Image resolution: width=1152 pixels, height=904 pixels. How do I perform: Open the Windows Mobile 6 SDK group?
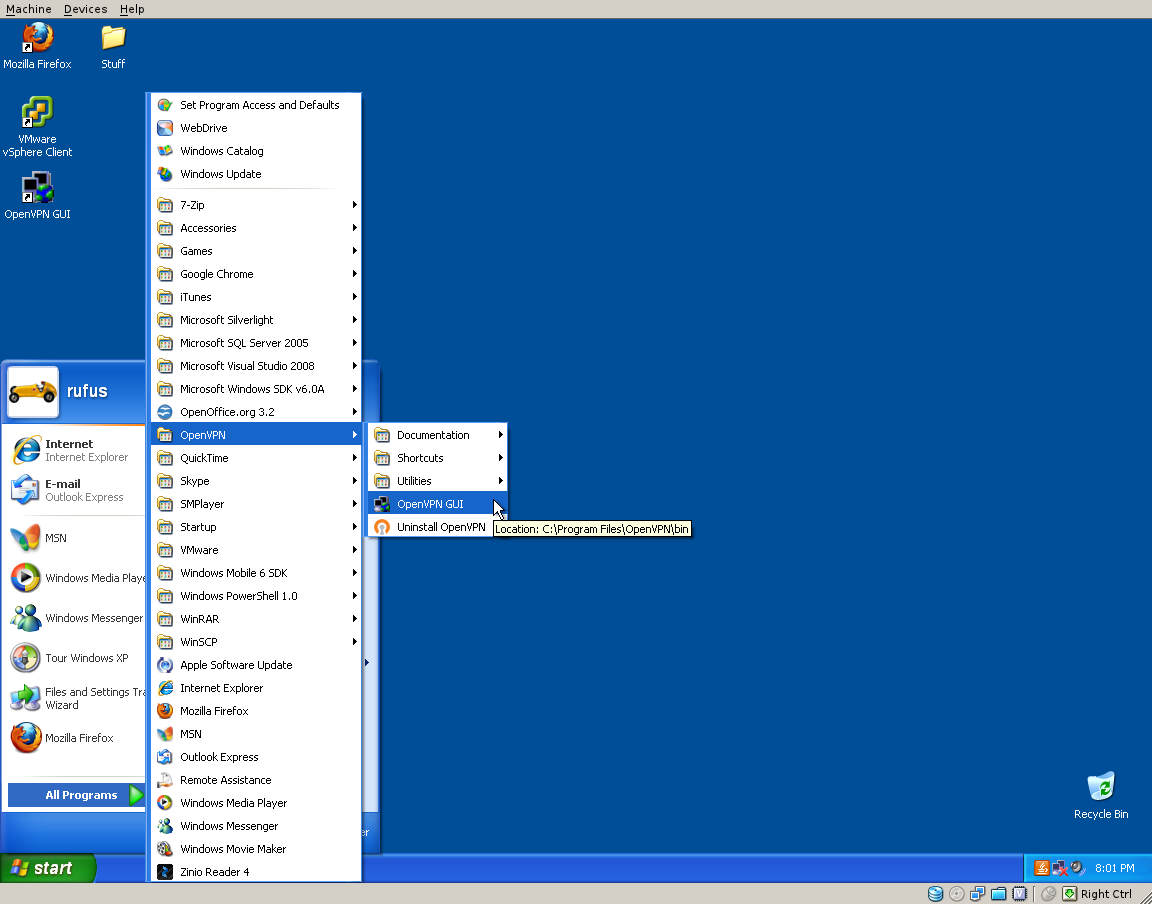click(x=256, y=573)
